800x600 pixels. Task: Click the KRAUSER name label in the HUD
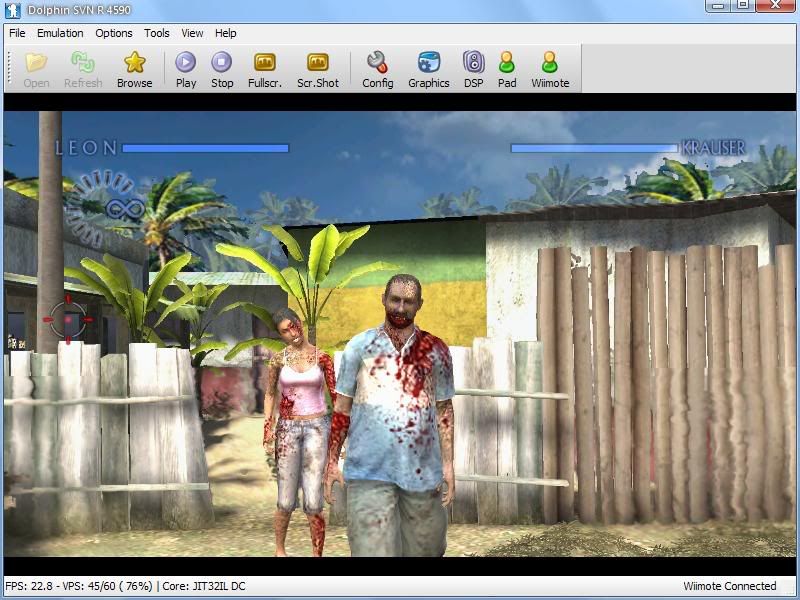[x=713, y=148]
